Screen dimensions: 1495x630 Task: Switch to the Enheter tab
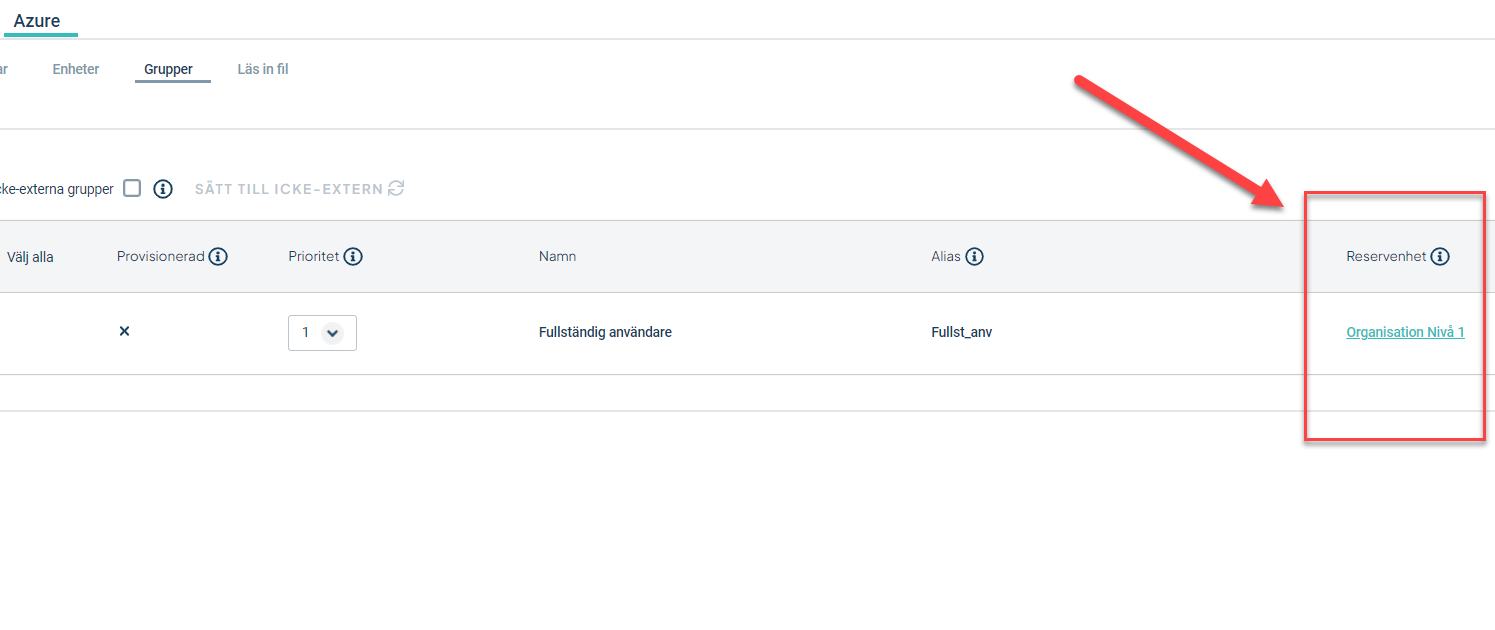pos(76,69)
